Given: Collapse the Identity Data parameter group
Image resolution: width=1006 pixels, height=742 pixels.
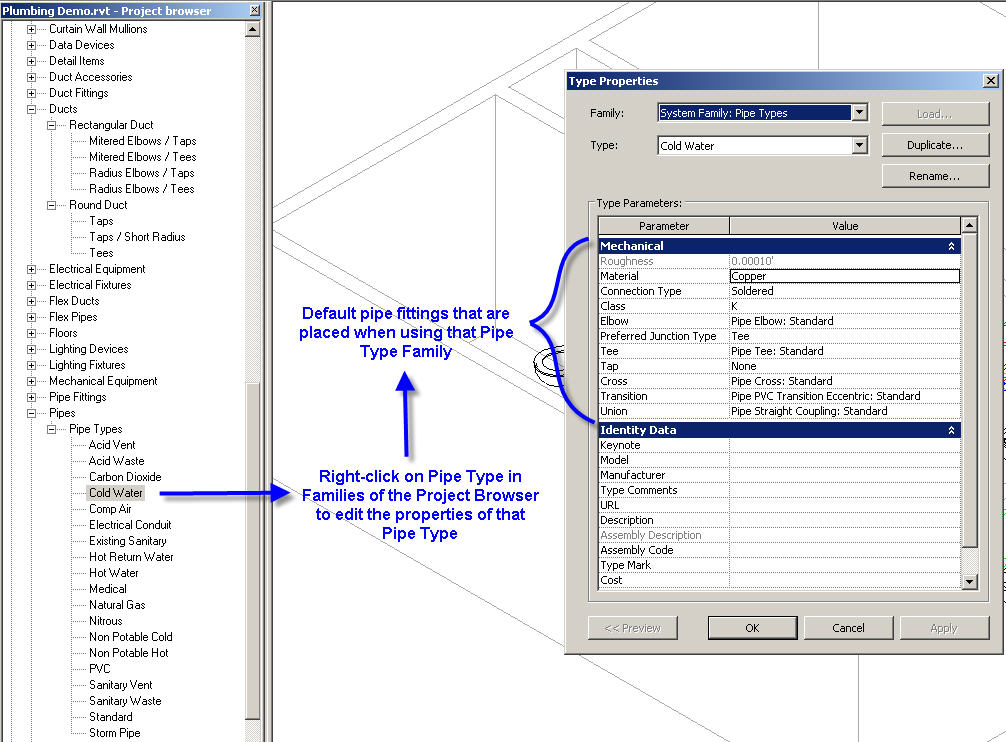Looking at the screenshot, I should [951, 430].
